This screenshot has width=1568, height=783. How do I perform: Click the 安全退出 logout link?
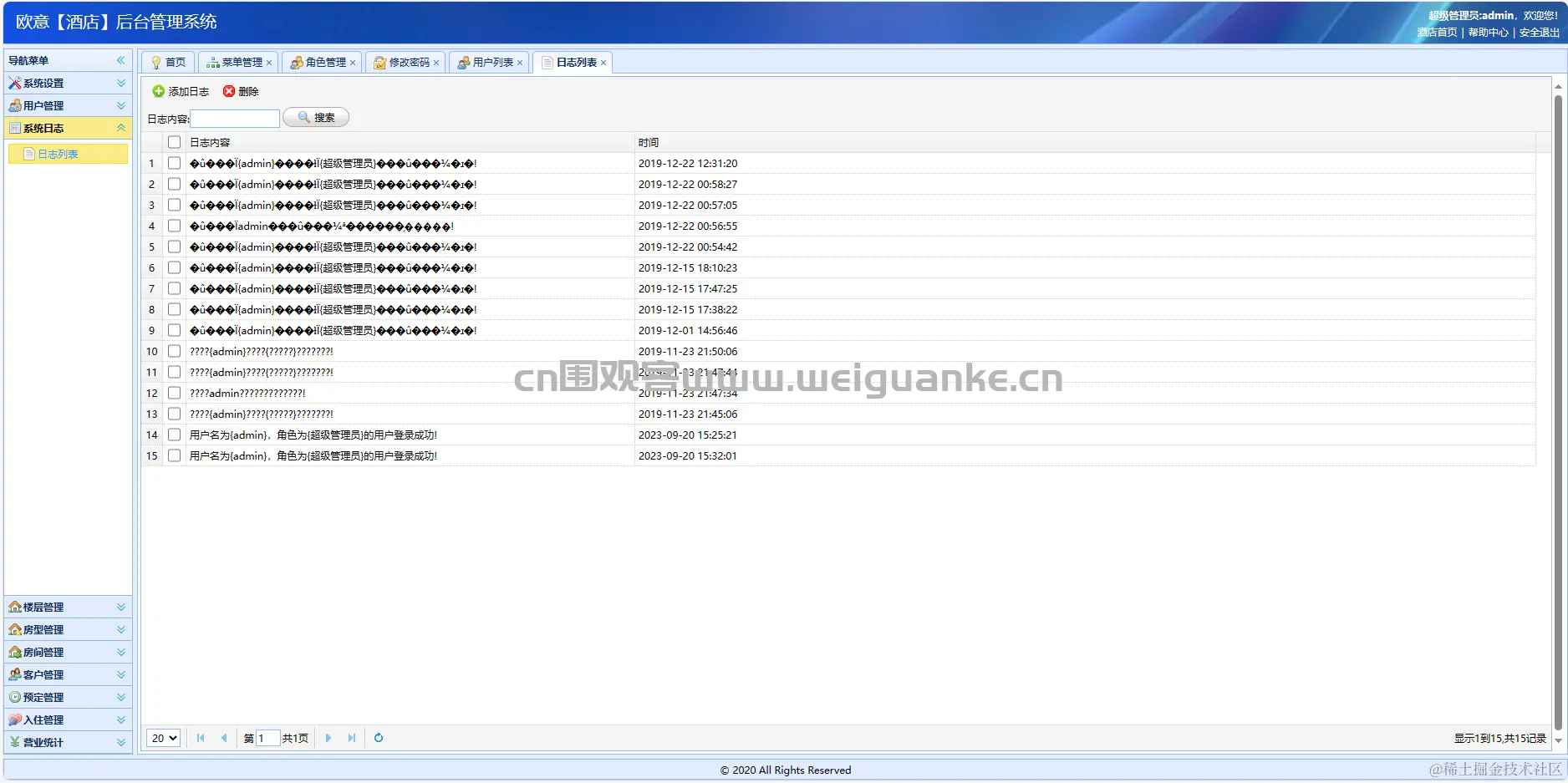1540,33
